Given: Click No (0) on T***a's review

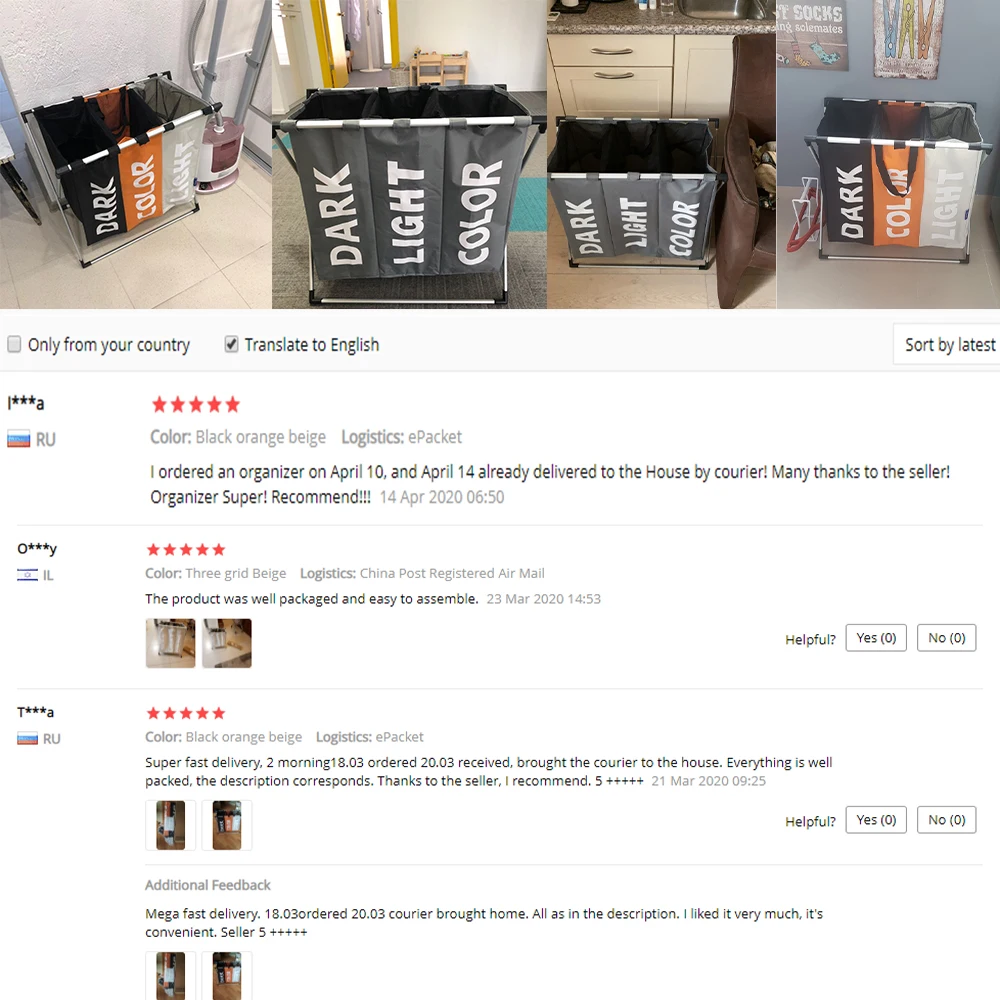Looking at the screenshot, I should coord(946,820).
